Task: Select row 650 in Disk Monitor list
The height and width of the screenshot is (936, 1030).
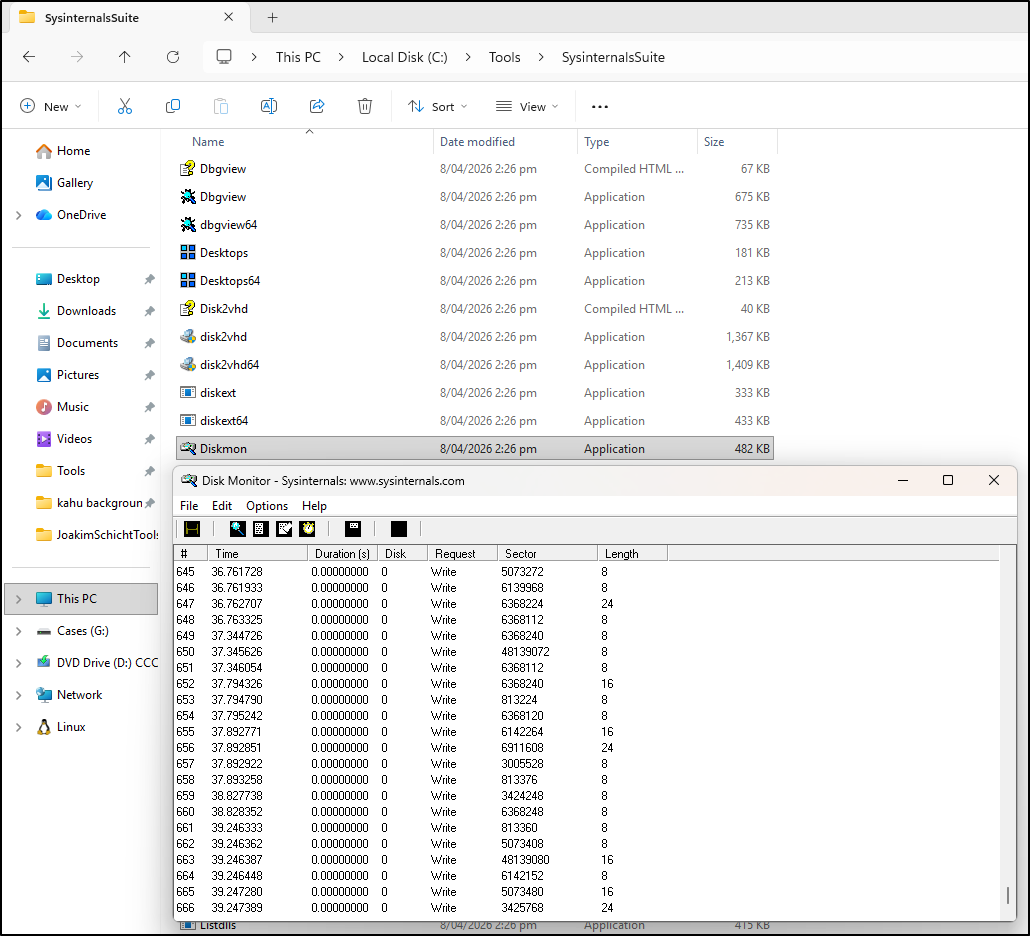Action: [x=587, y=652]
